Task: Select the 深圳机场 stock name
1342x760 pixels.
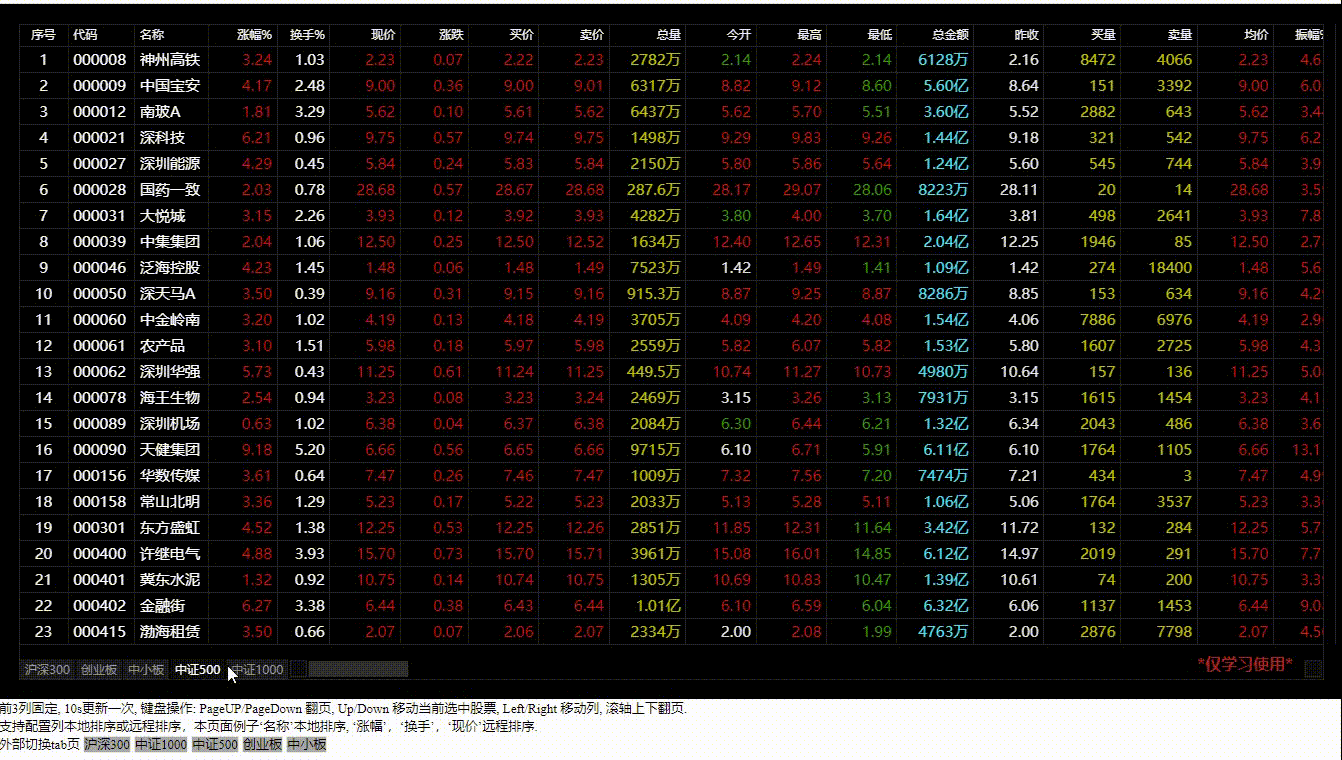Action: 170,424
